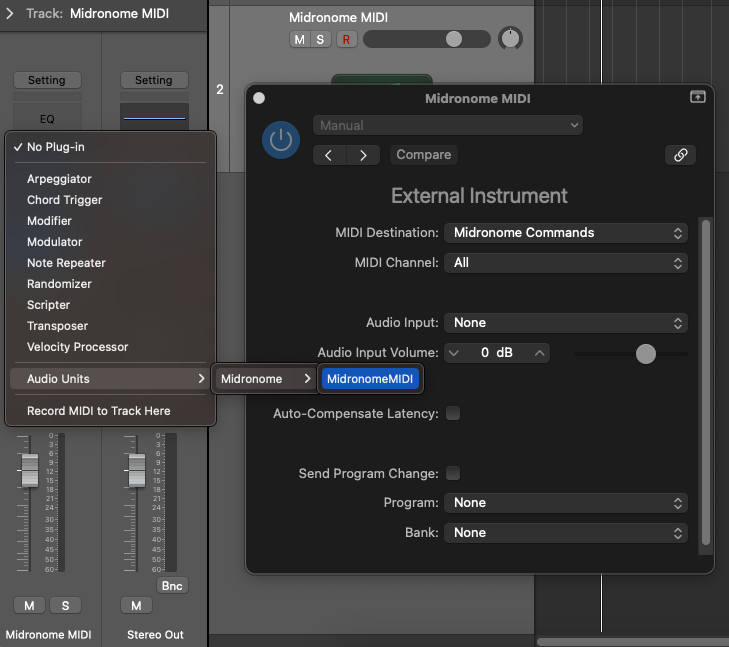Open the MIDI Channel dropdown
The image size is (729, 647).
tap(565, 263)
